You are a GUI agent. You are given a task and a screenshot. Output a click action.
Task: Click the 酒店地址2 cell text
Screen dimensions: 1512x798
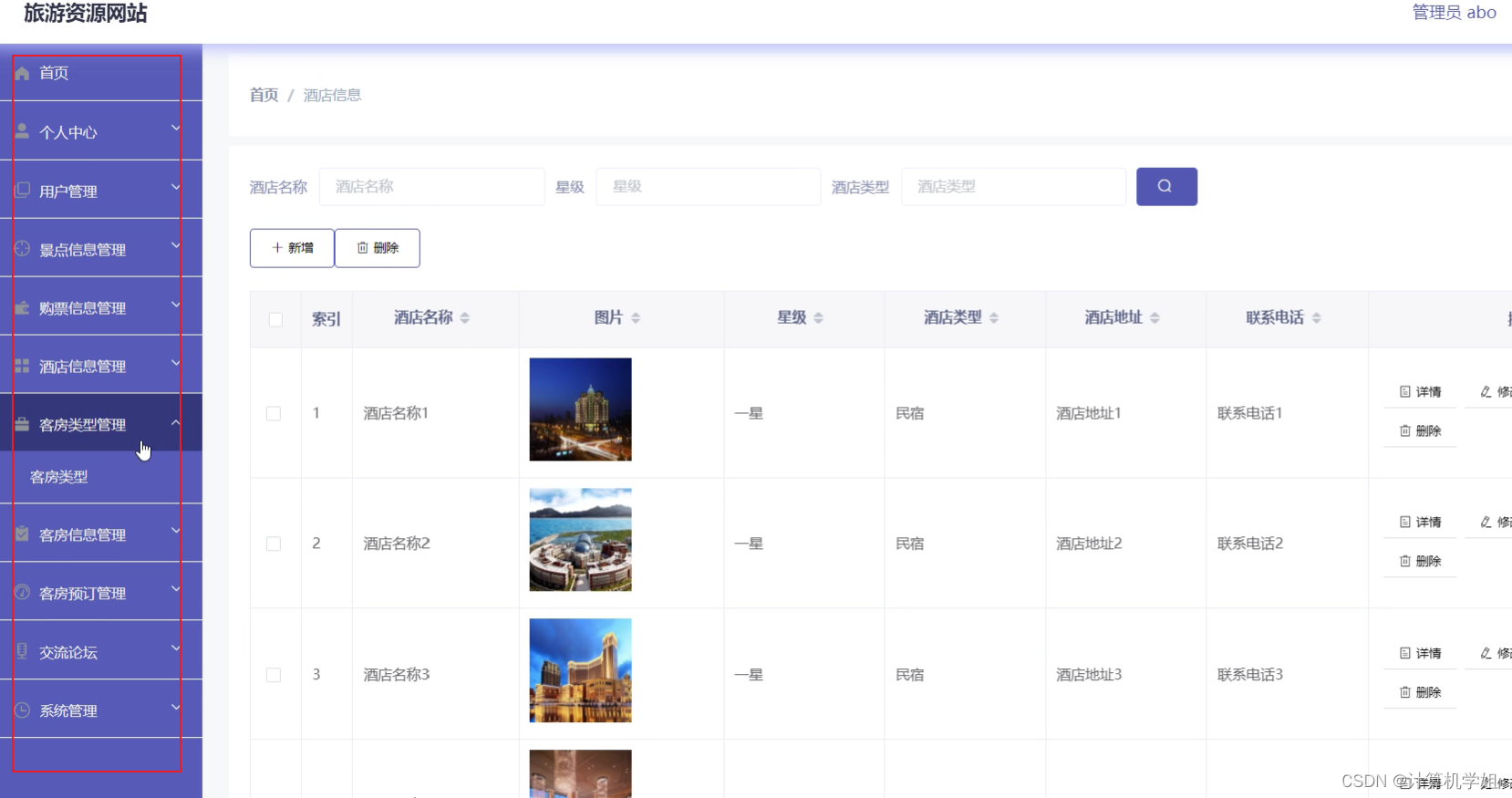[x=1089, y=544]
